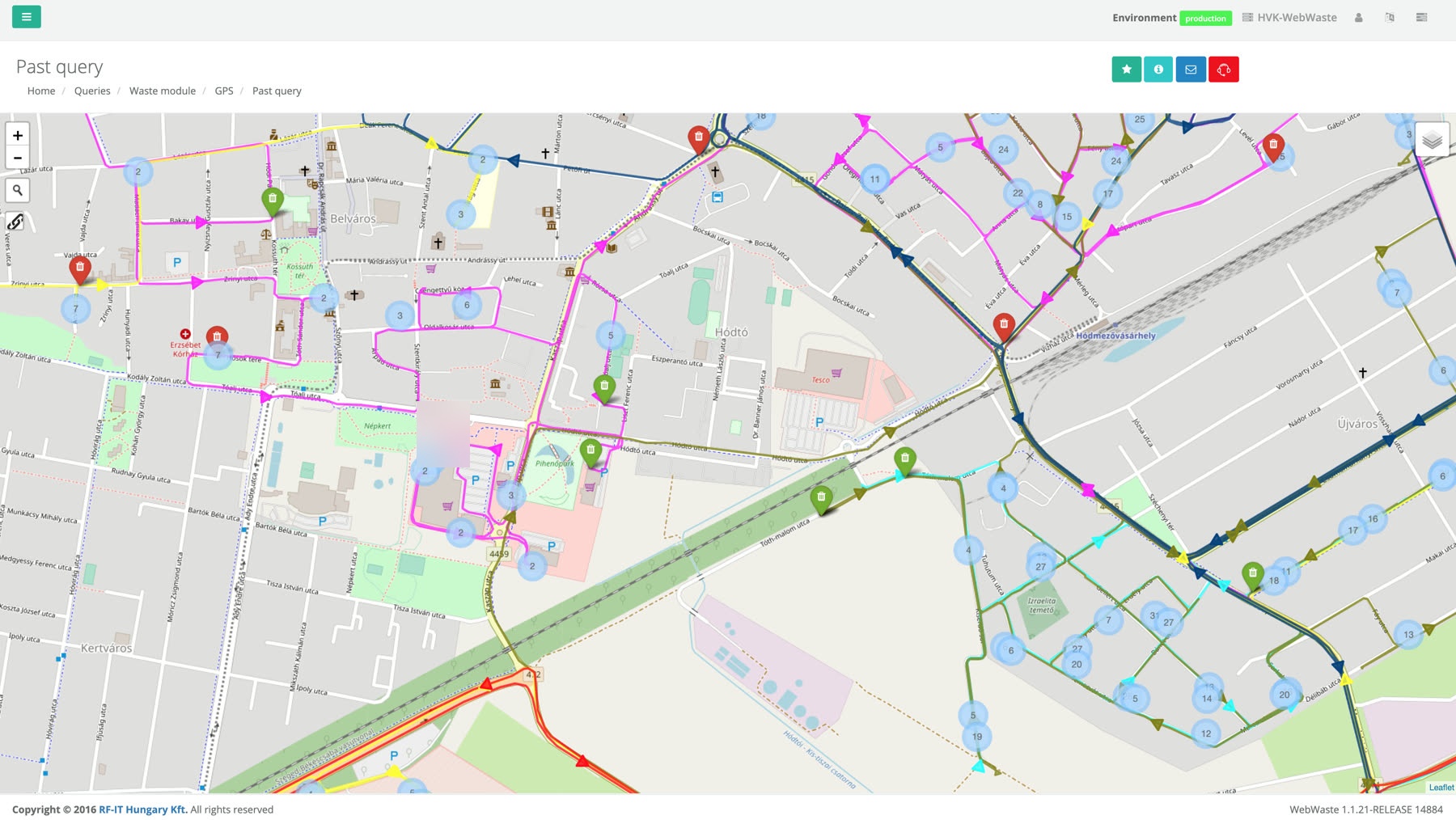This screenshot has height=820, width=1456.
Task: Click WebWaste 1.1.21-RELEASE version text
Action: [x=1366, y=809]
